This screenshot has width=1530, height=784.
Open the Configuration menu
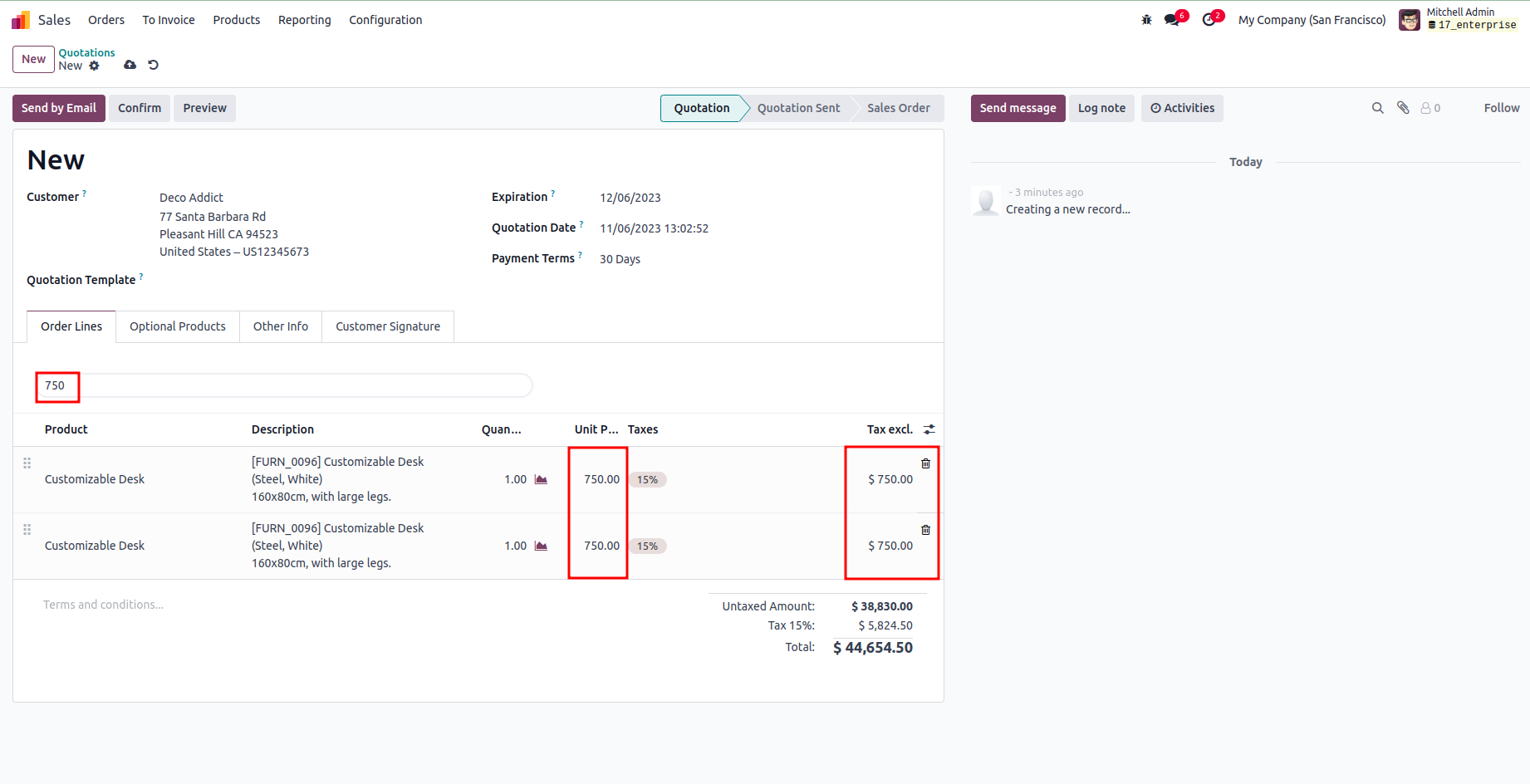(385, 20)
